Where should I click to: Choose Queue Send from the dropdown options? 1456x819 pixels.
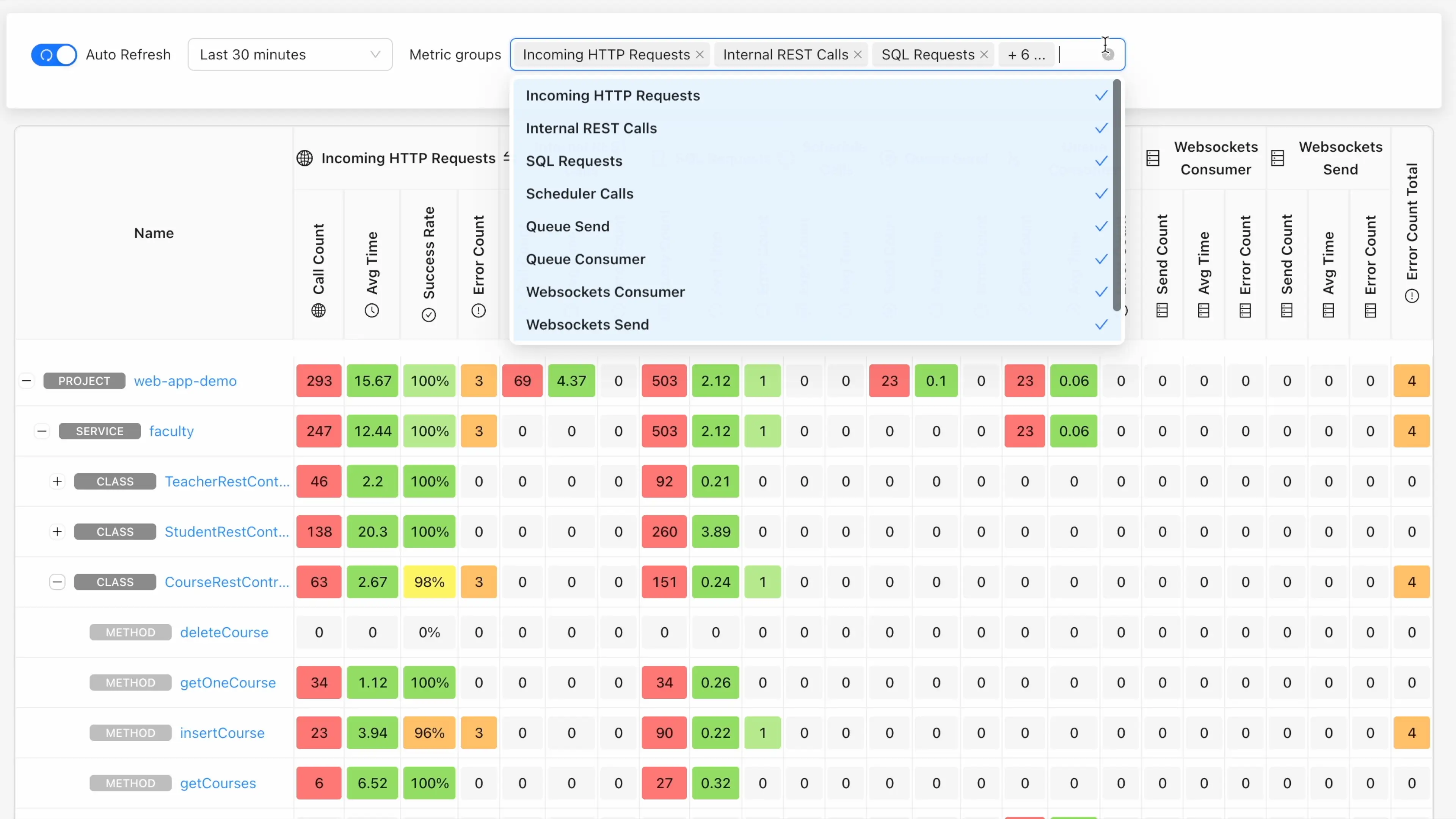click(x=568, y=227)
